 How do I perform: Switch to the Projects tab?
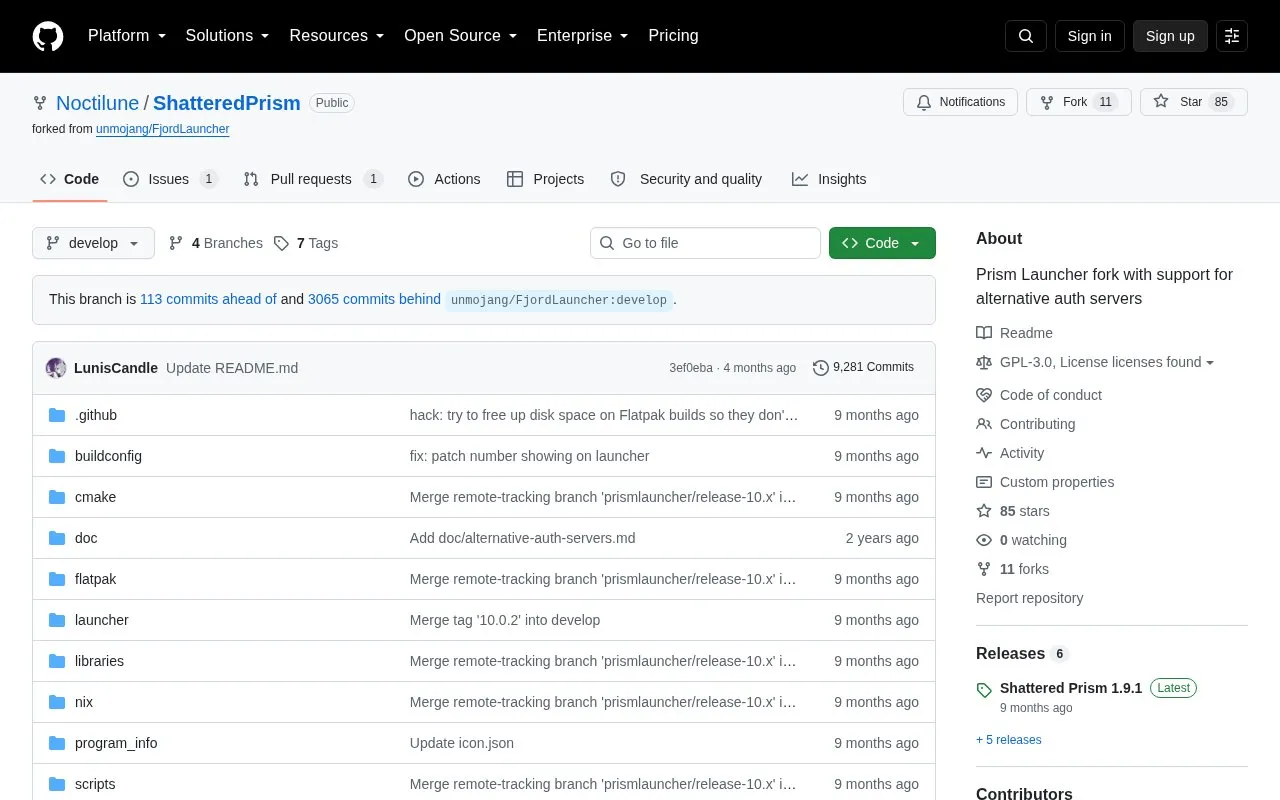[545, 179]
